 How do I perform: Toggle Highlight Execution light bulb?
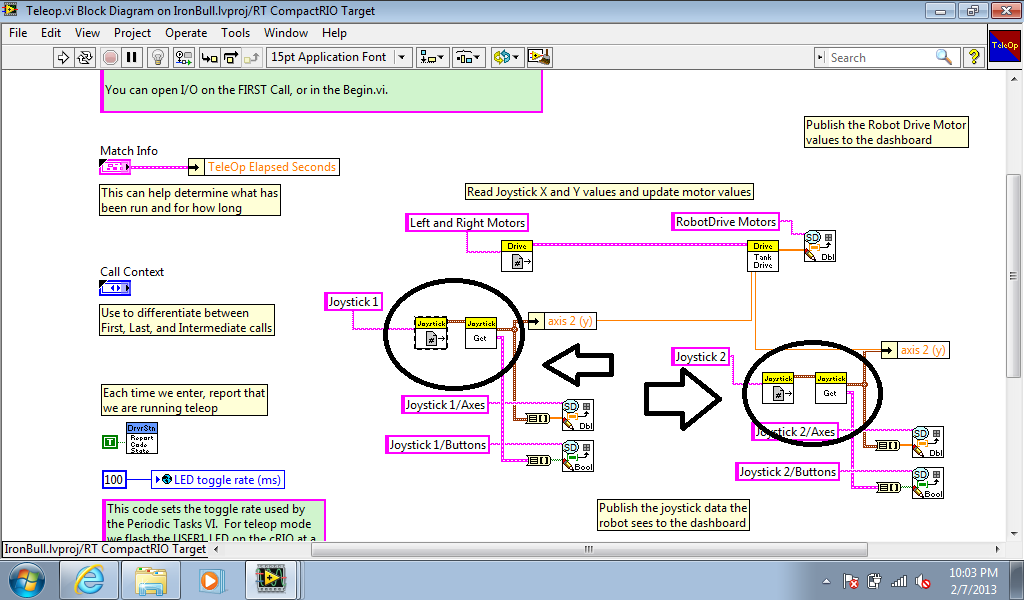tap(157, 57)
